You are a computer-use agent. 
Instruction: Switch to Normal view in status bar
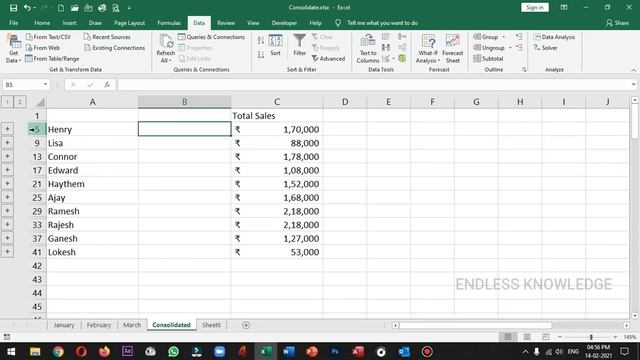coord(508,337)
